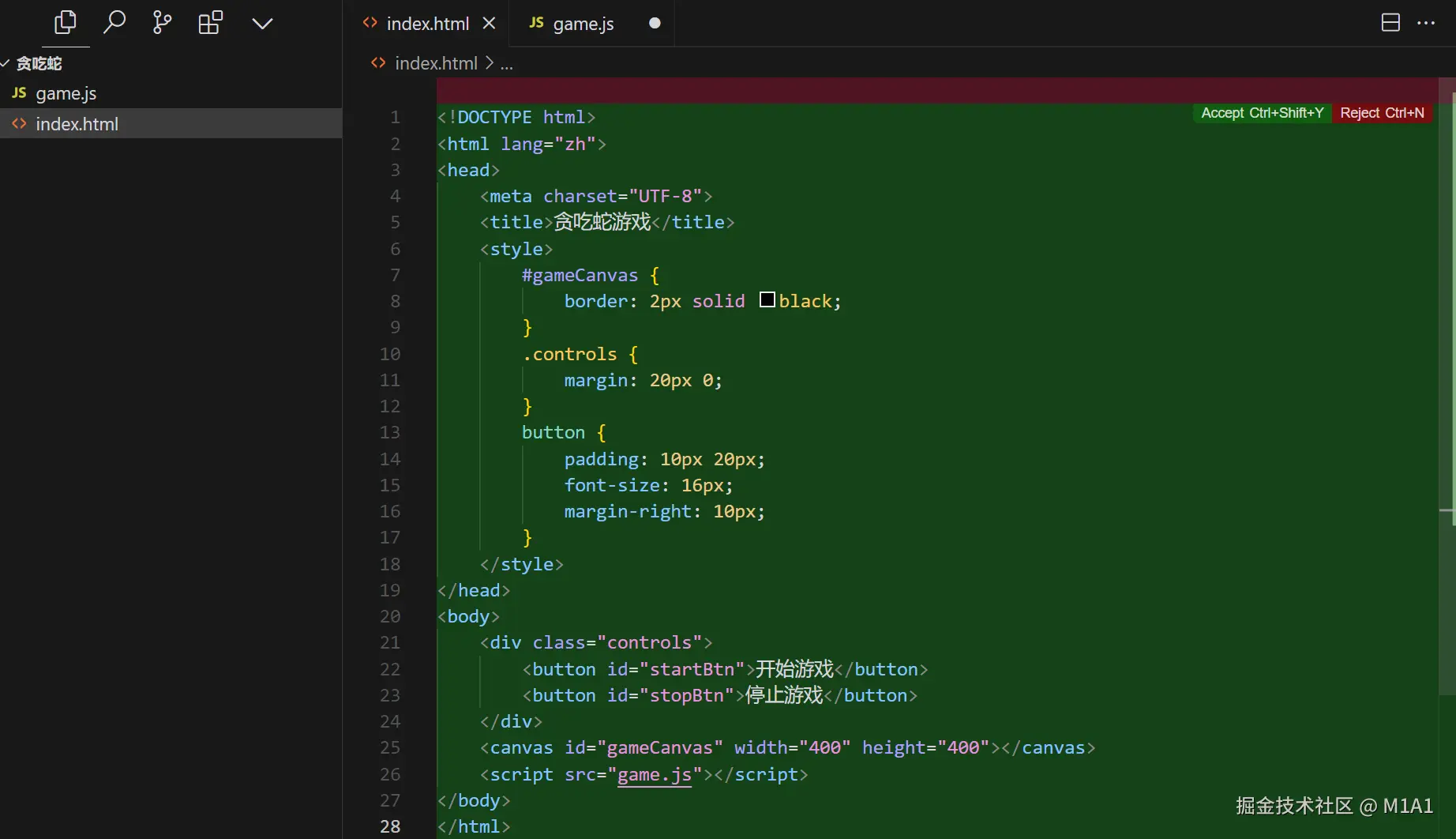Click the JS icon beside game.js in Explorer
This screenshot has width=1456, height=839.
[x=20, y=92]
